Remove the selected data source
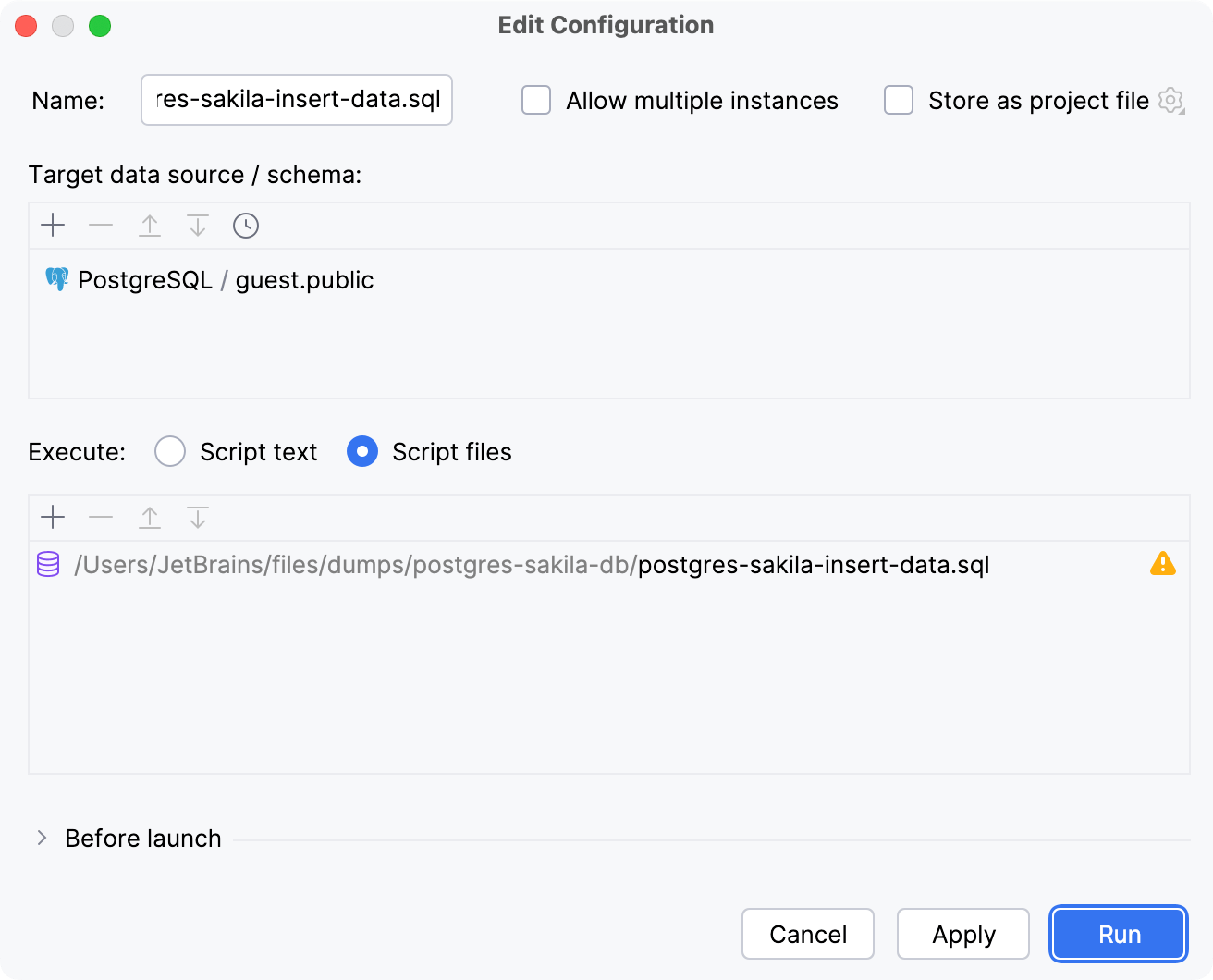Viewport: 1213px width, 980px height. (101, 225)
